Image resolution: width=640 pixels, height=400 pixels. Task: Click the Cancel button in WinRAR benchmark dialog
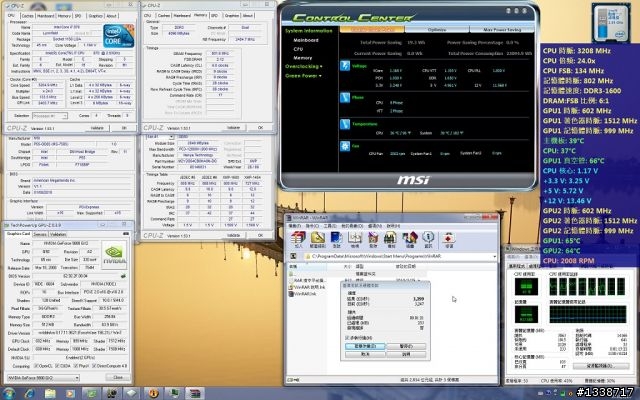tap(365, 354)
